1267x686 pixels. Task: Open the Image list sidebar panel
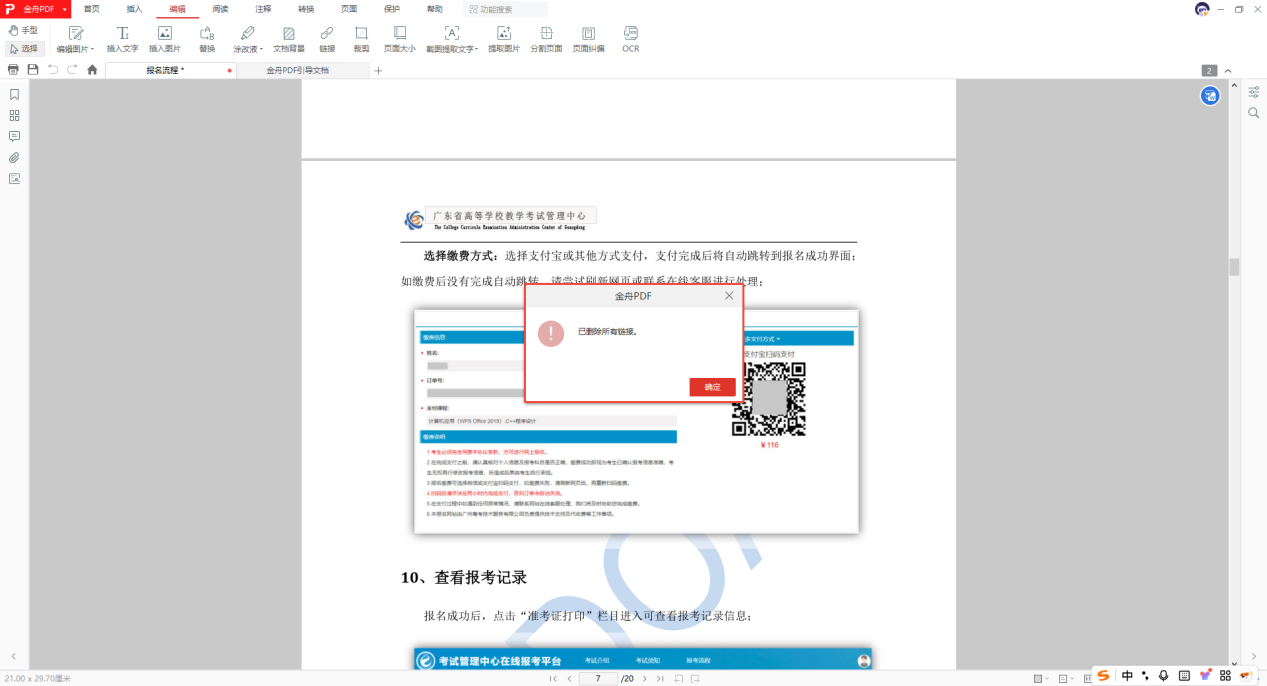tap(14, 179)
